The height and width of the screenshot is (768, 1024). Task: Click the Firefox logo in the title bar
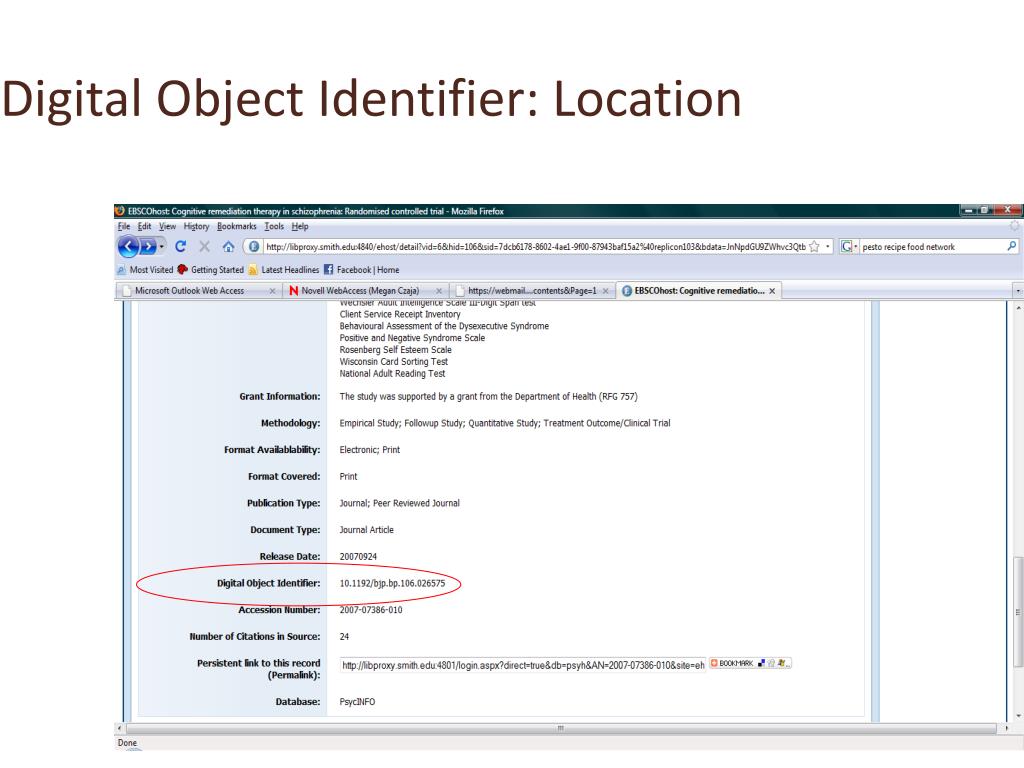click(120, 211)
